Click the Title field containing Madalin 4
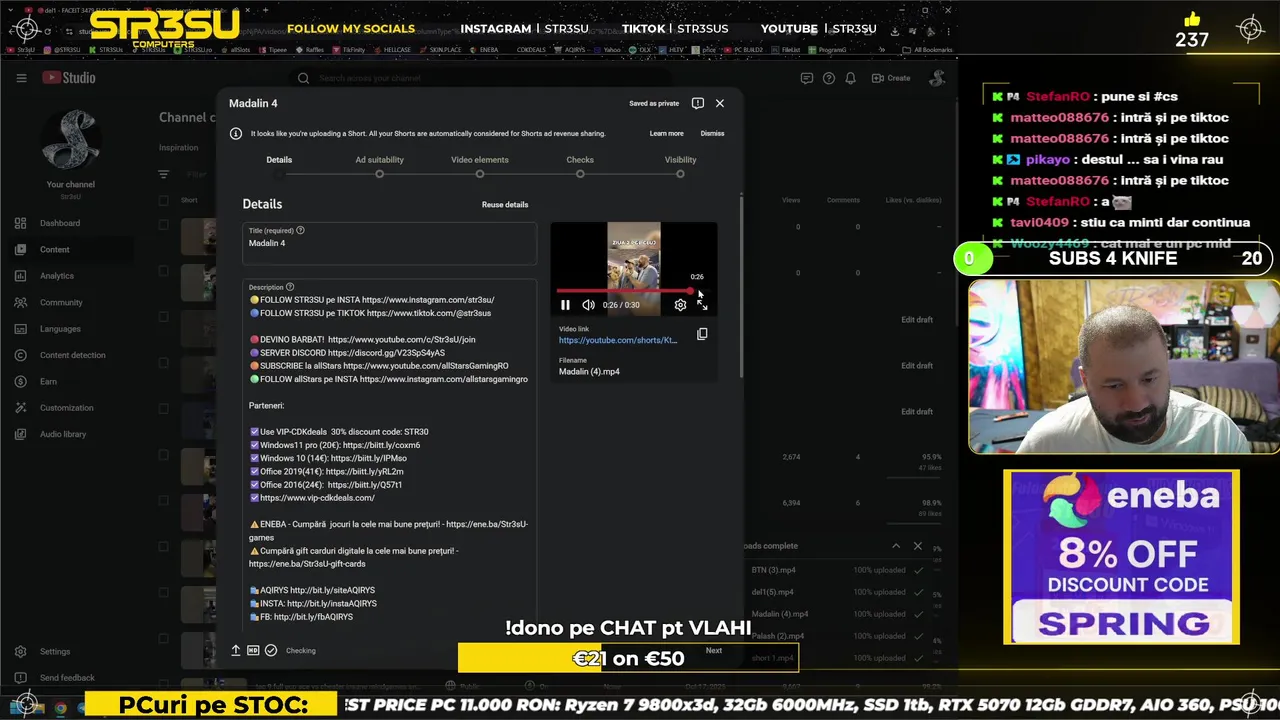This screenshot has height=720, width=1280. (x=389, y=243)
